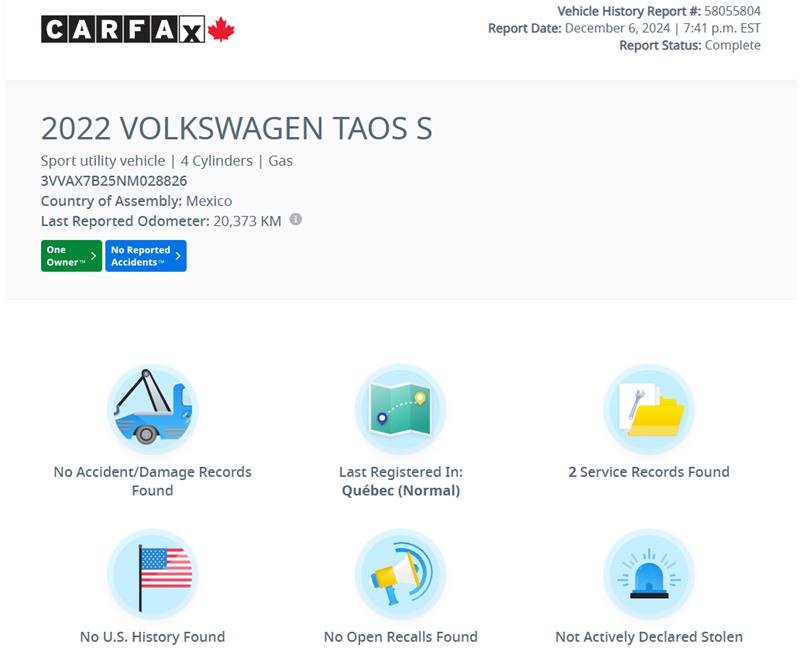The image size is (800, 648).
Task: Click the 'Last Reported Odometer: 20,373 KM' text
Action: [x=161, y=221]
